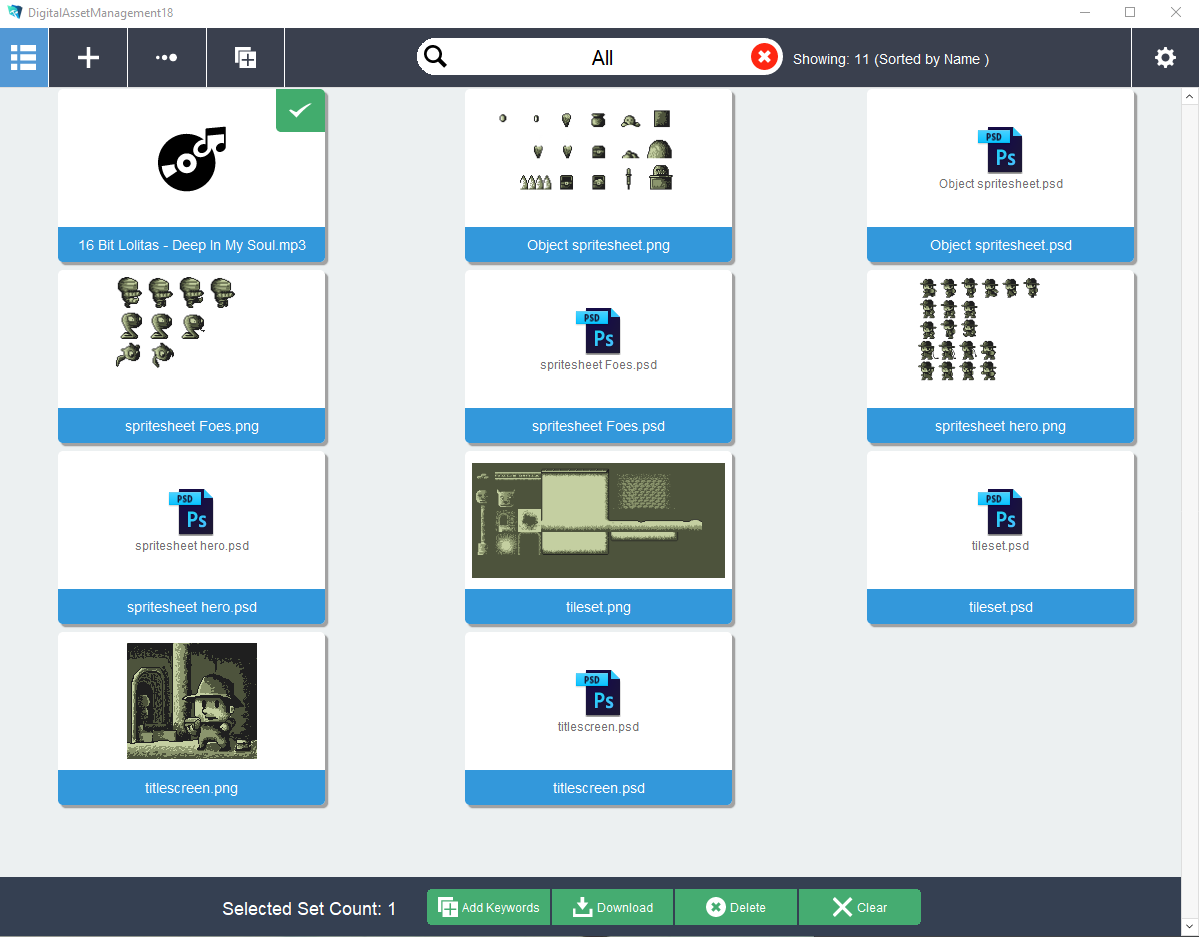The image size is (1199, 937).
Task: Click the '16 Bit Lolitas - Deep In My Soul.mp3' label
Action: (x=192, y=245)
